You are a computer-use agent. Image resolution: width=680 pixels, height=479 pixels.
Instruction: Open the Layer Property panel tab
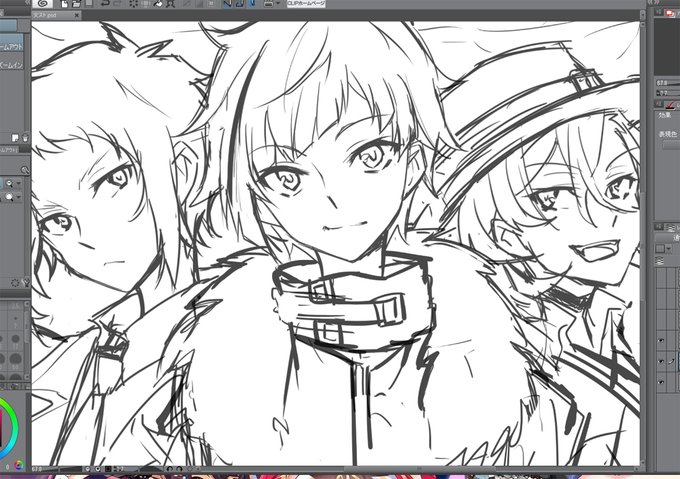coord(671,104)
